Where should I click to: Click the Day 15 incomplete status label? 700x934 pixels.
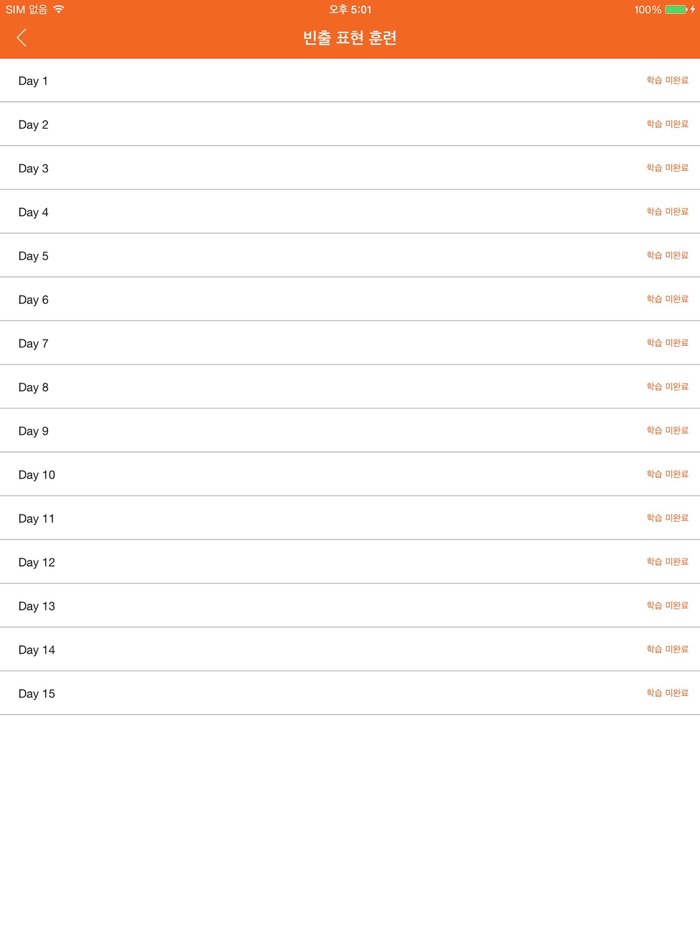click(667, 693)
